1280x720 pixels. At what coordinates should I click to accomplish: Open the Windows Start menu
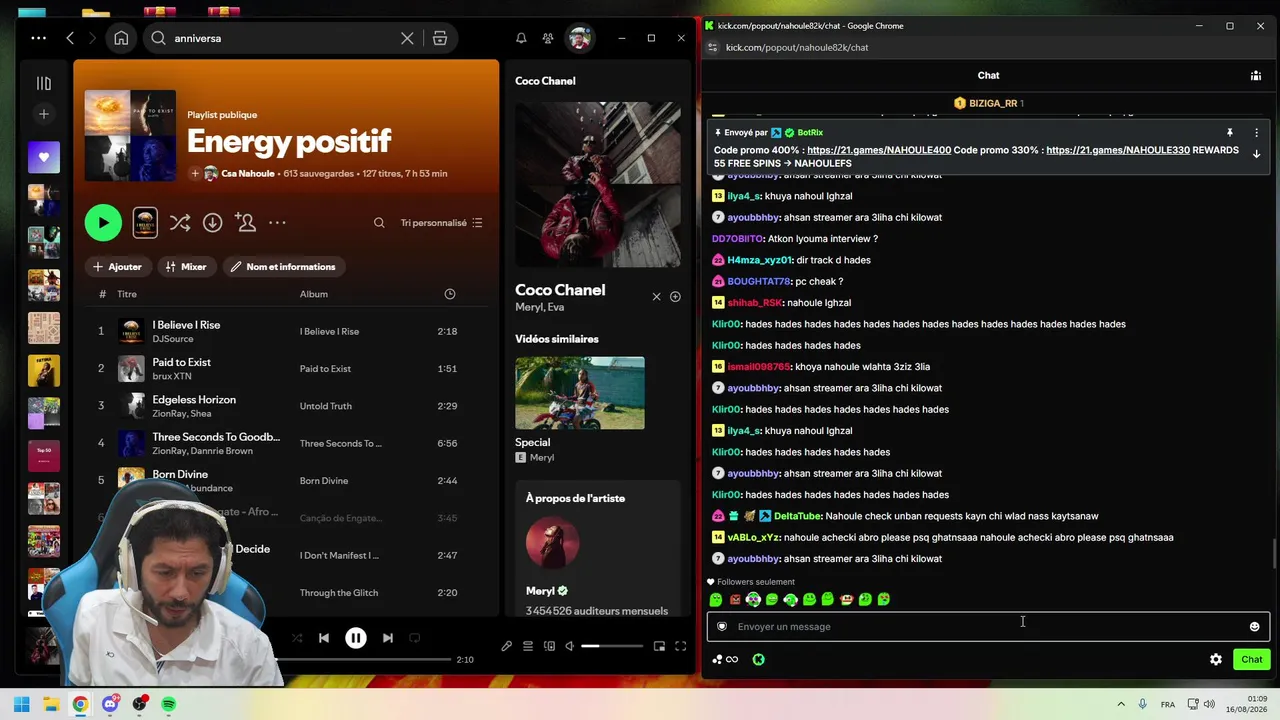pos(21,704)
